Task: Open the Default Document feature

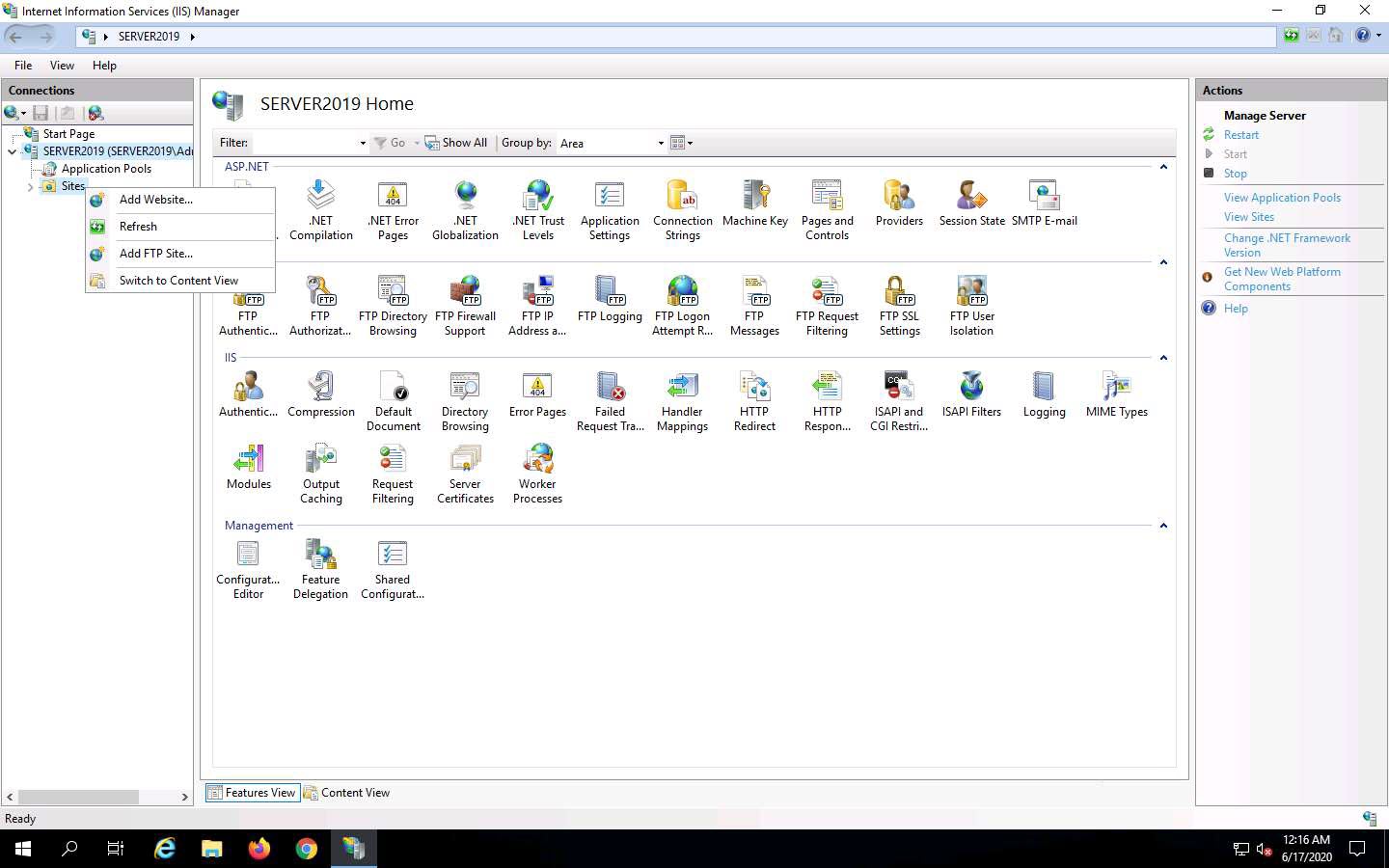Action: tap(393, 400)
